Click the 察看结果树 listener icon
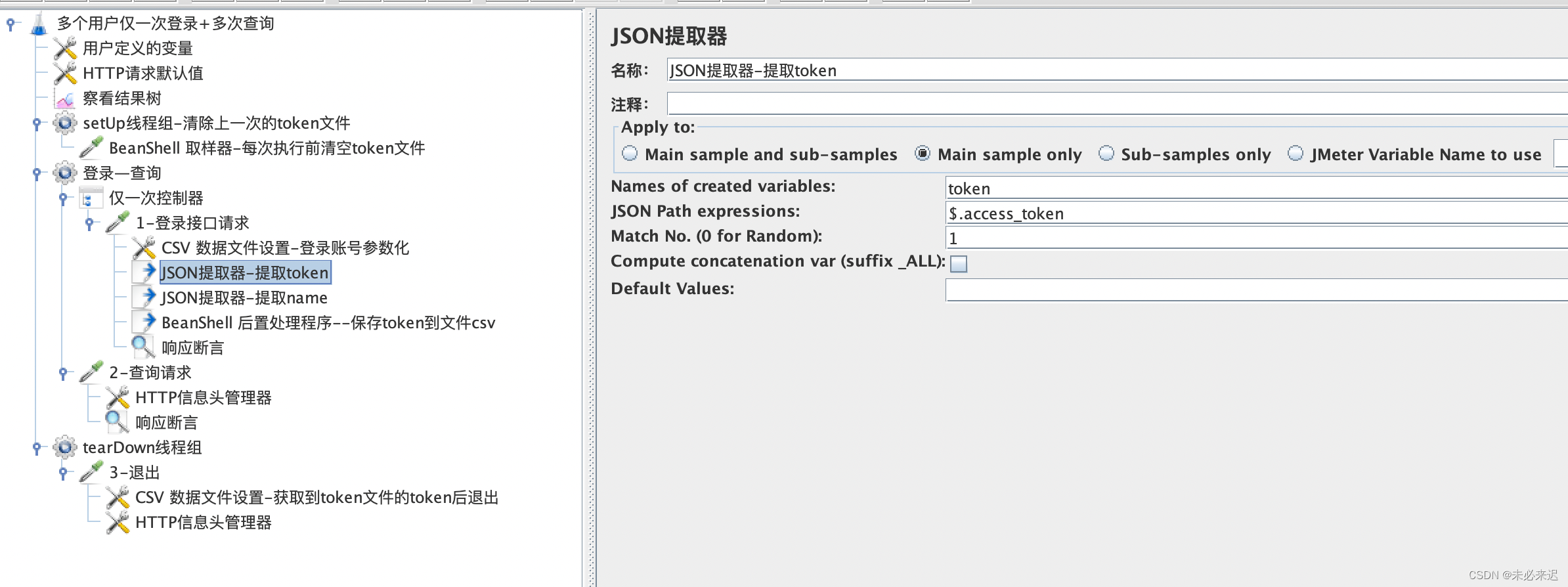This screenshot has width=1568, height=587. (65, 98)
